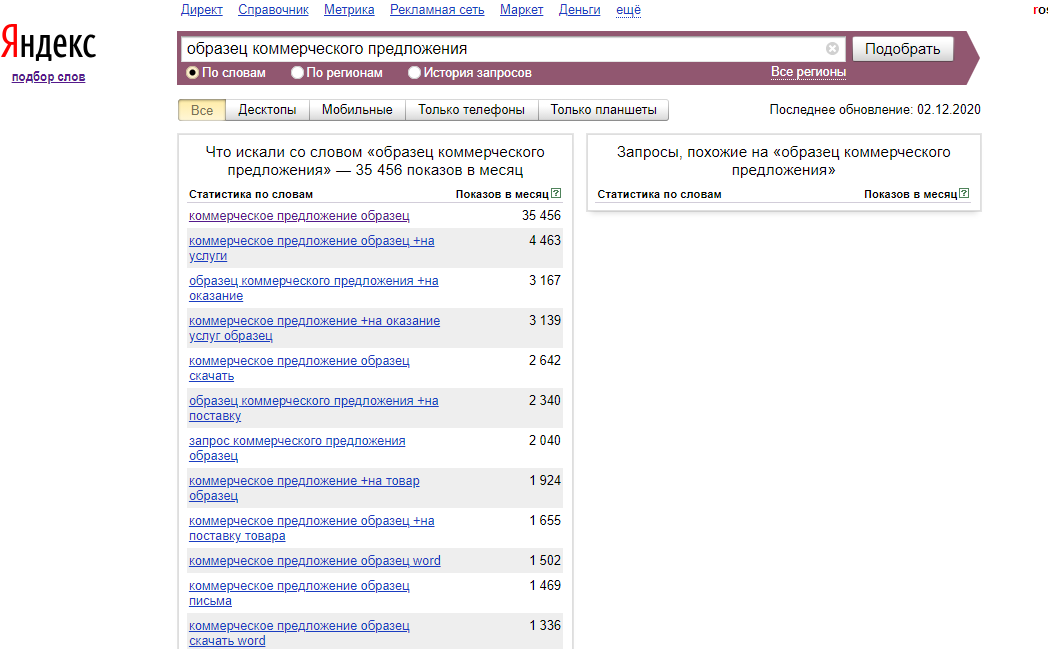This screenshot has height=649, width=1048.
Task: Click the 'Подобрать' button
Action: (x=902, y=49)
